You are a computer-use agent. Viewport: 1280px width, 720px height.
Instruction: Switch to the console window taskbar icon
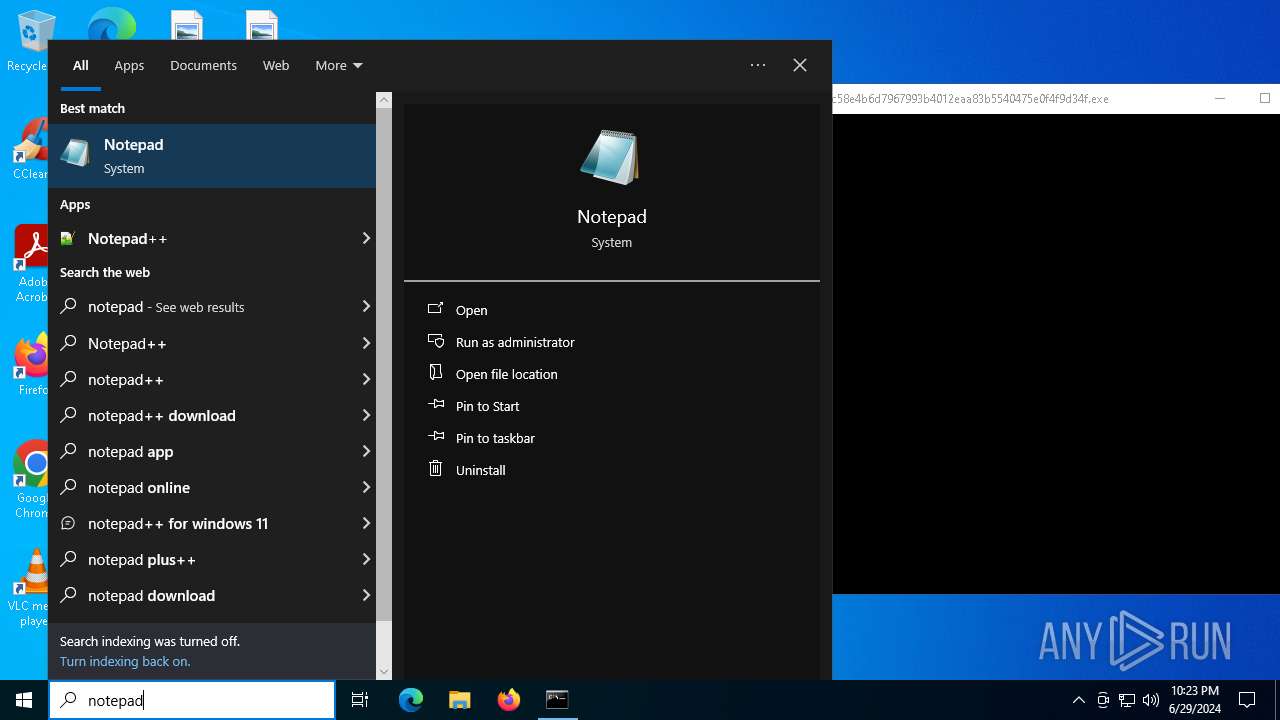pyautogui.click(x=557, y=700)
